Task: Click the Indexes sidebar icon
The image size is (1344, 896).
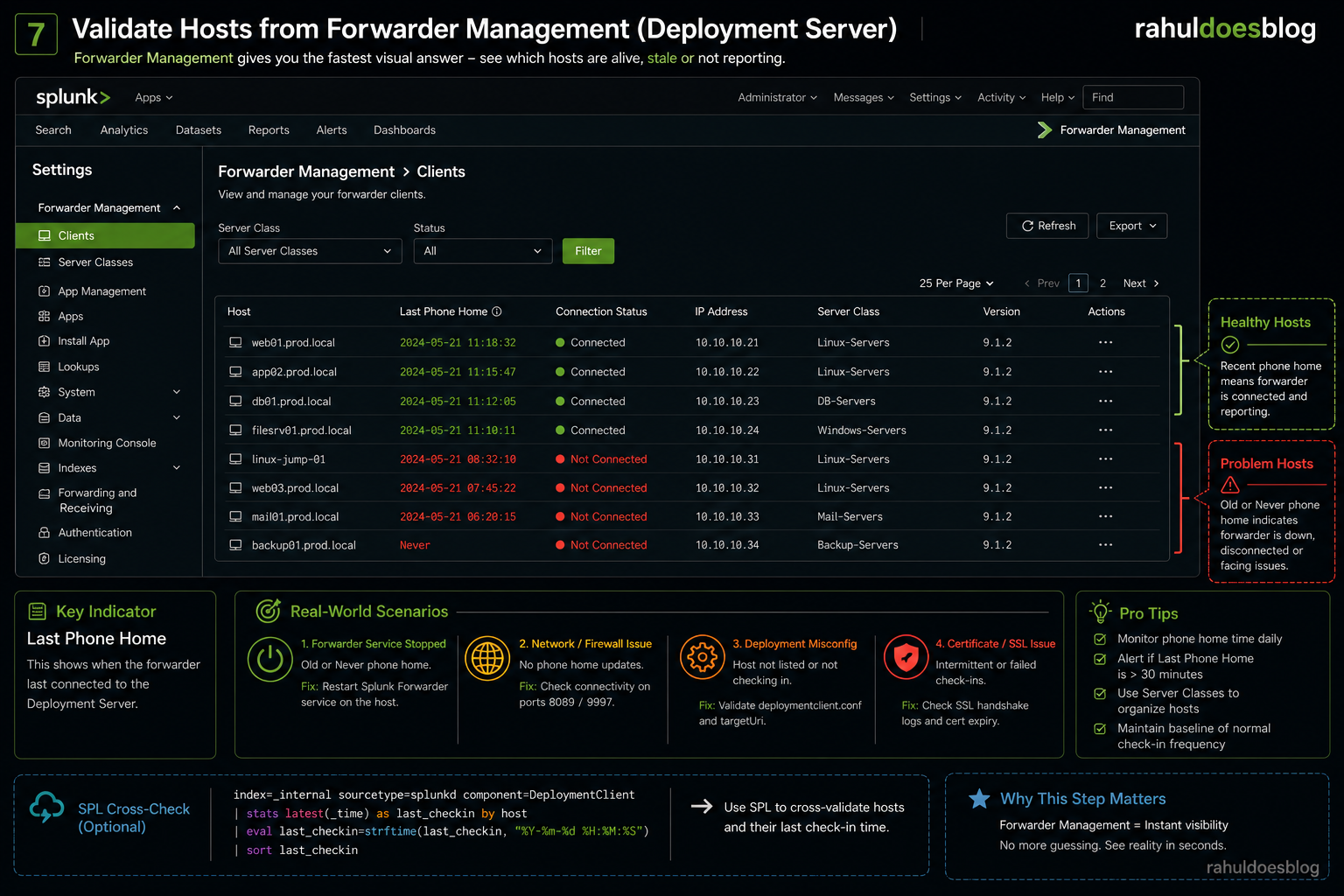Action: tap(45, 468)
